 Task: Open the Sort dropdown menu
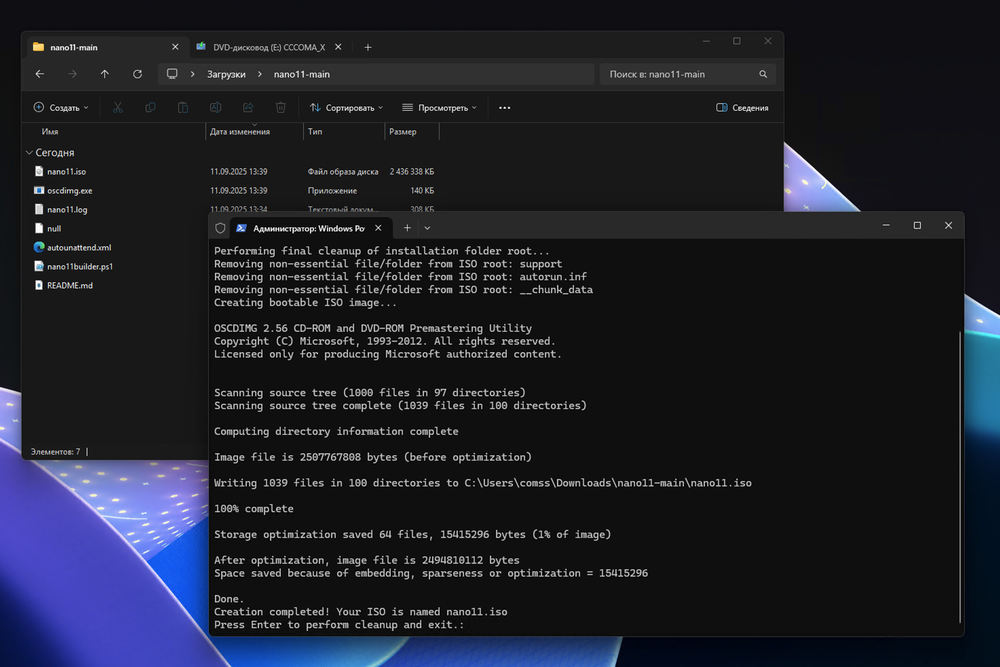[x=346, y=108]
